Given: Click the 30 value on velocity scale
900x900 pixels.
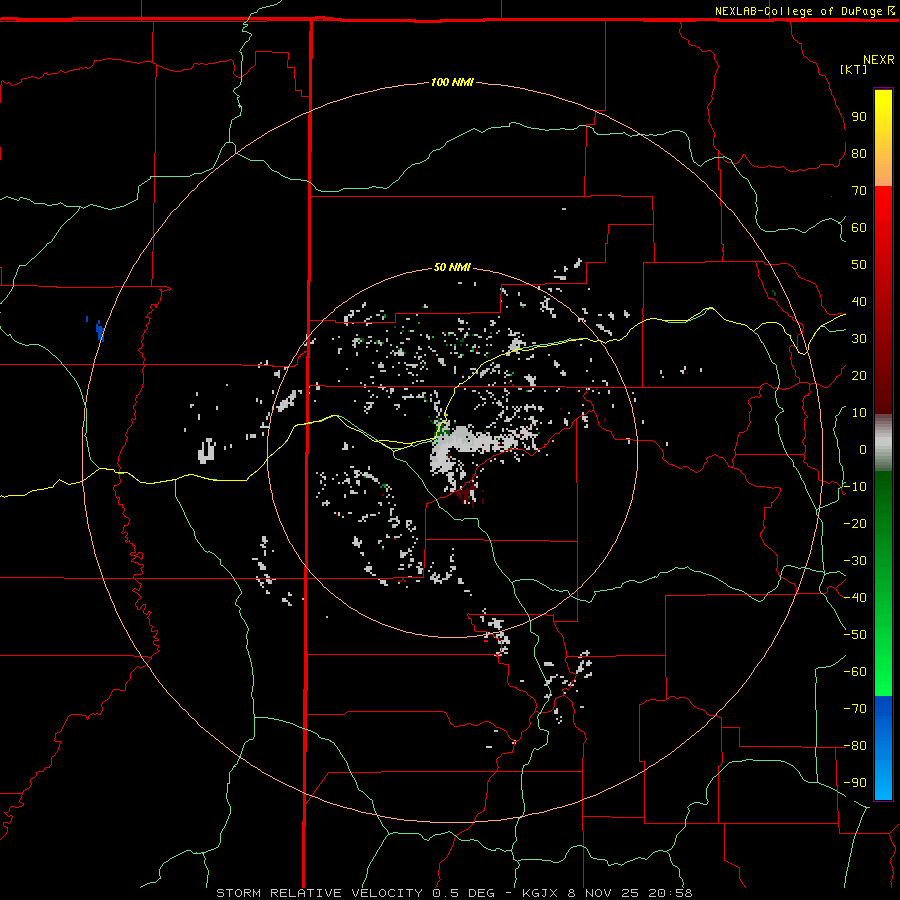Looking at the screenshot, I should pyautogui.click(x=859, y=339).
